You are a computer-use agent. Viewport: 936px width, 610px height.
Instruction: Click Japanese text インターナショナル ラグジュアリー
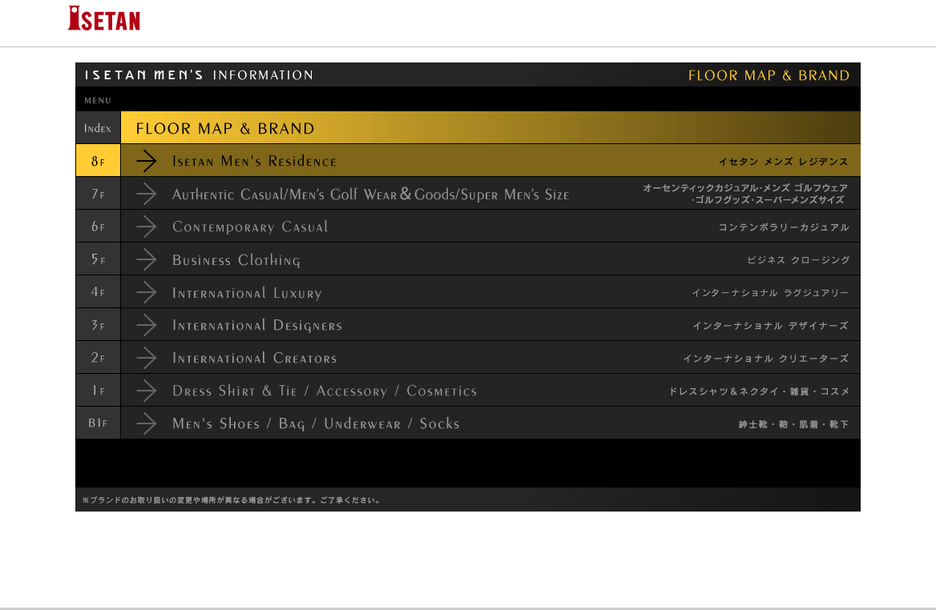pyautogui.click(x=770, y=292)
